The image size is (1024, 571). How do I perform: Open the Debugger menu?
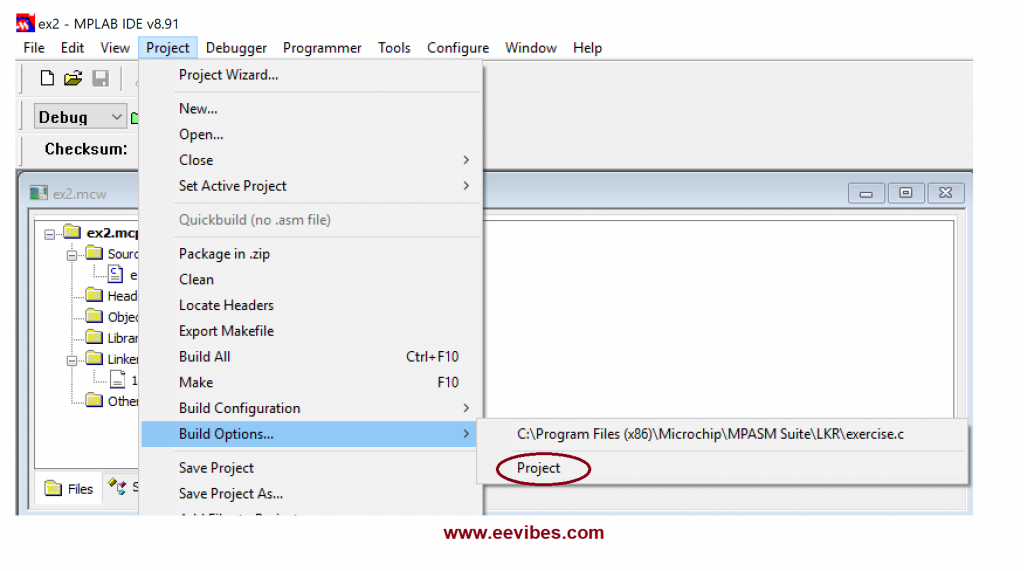236,48
